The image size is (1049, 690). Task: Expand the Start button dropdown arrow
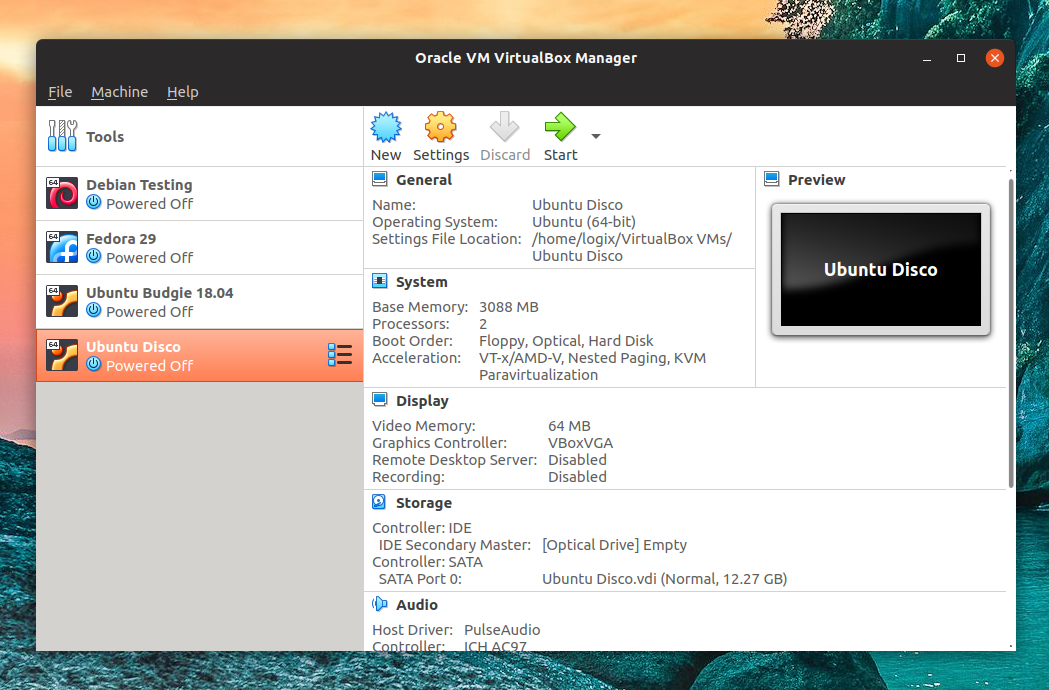point(596,136)
